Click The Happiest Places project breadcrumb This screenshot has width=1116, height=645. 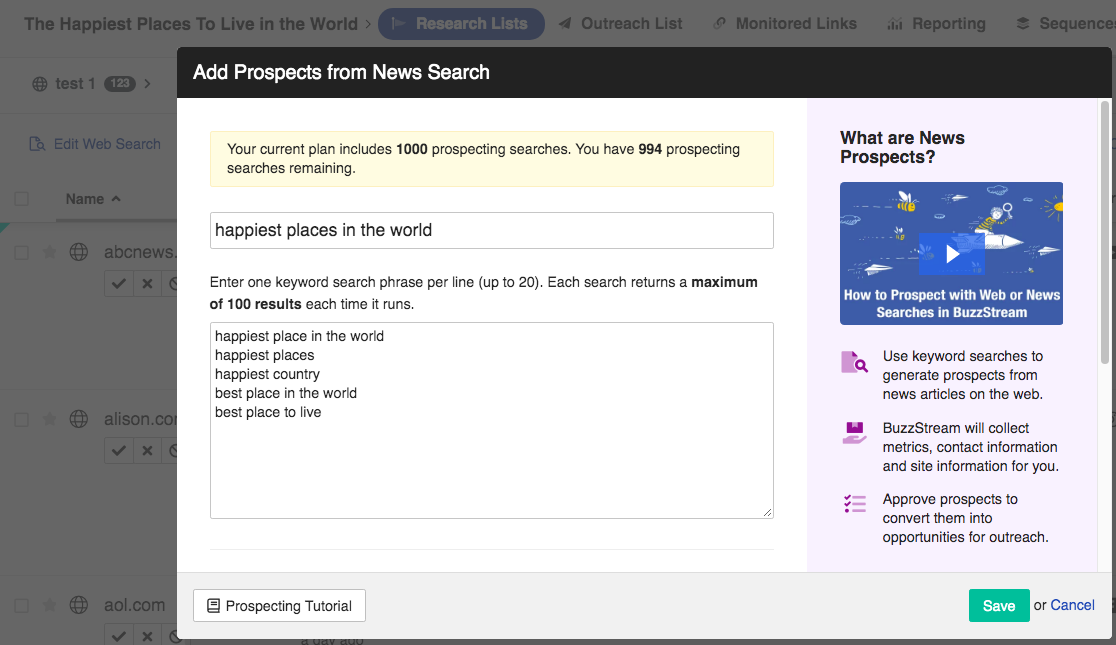point(191,24)
